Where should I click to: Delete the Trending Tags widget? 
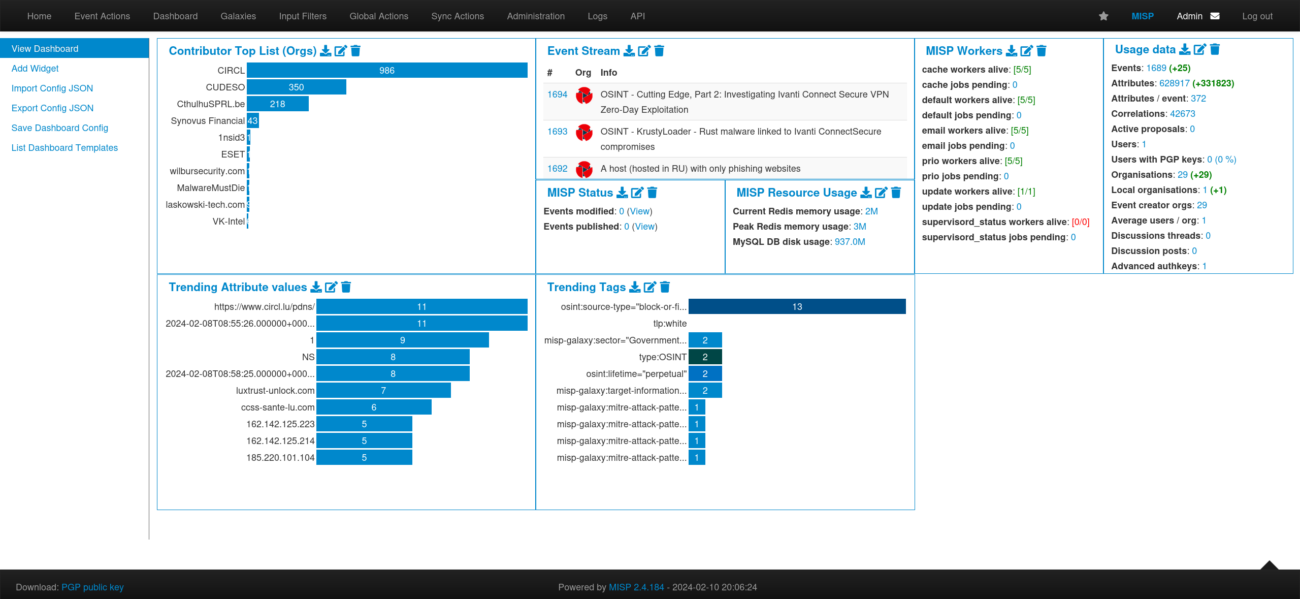click(665, 287)
